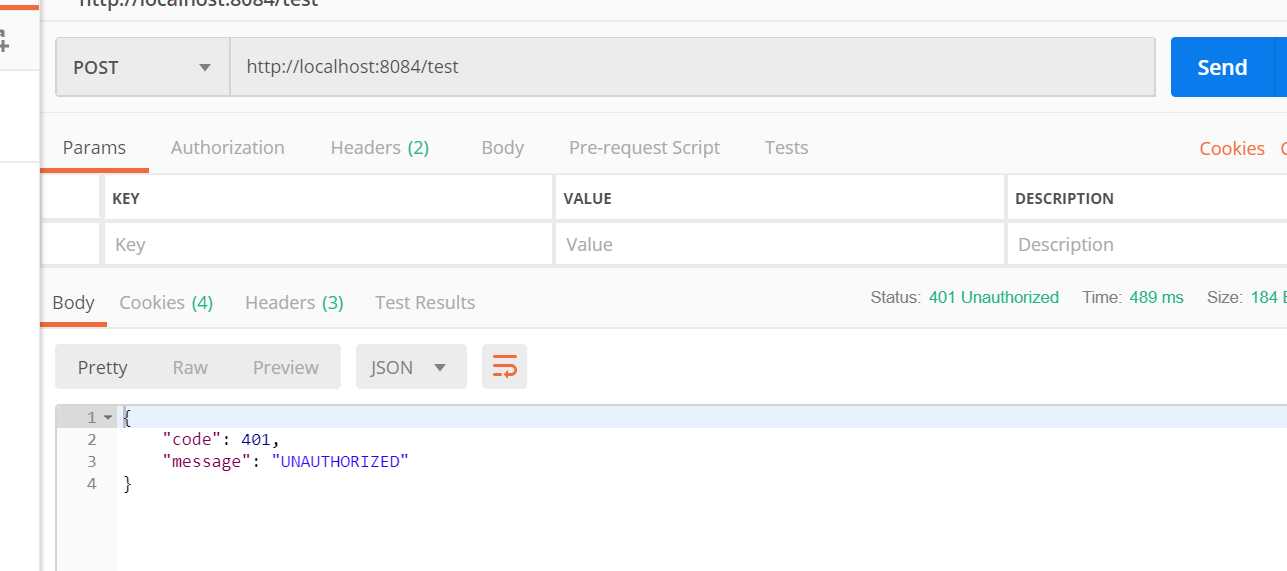Switch to the Params tab
This screenshot has width=1287, height=571.
(x=94, y=147)
